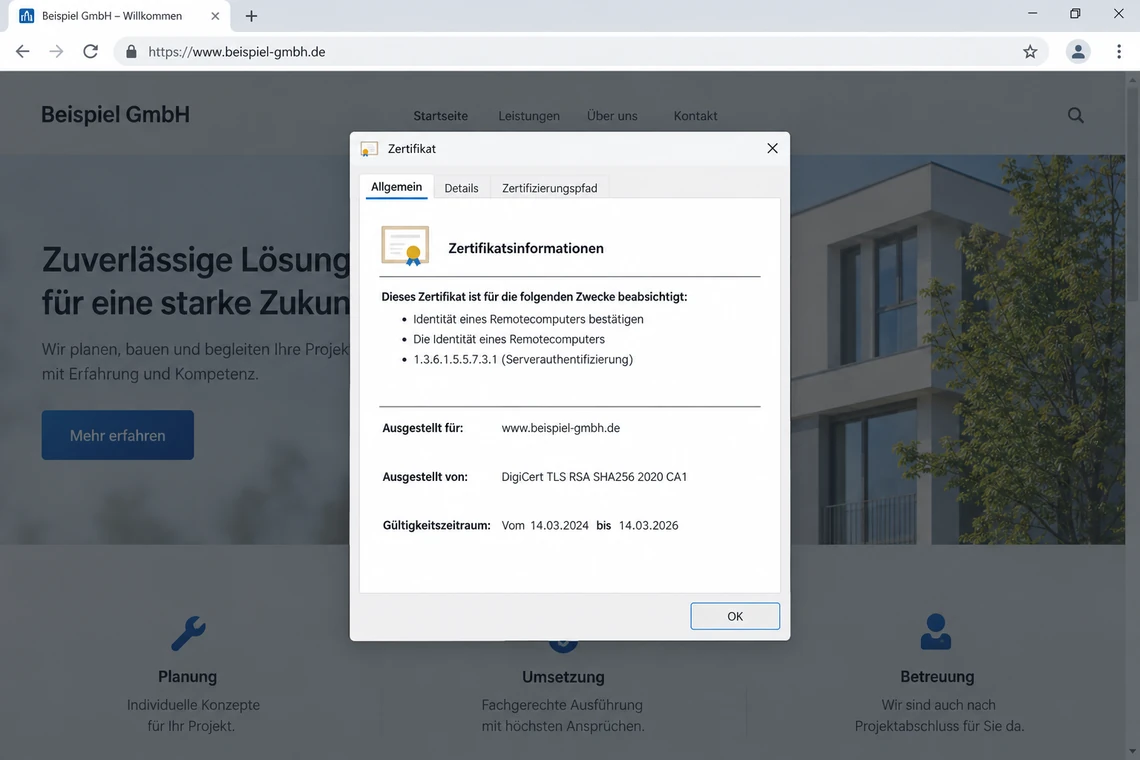Open the Kontakt navigation item
The height and width of the screenshot is (760, 1140).
pos(695,116)
